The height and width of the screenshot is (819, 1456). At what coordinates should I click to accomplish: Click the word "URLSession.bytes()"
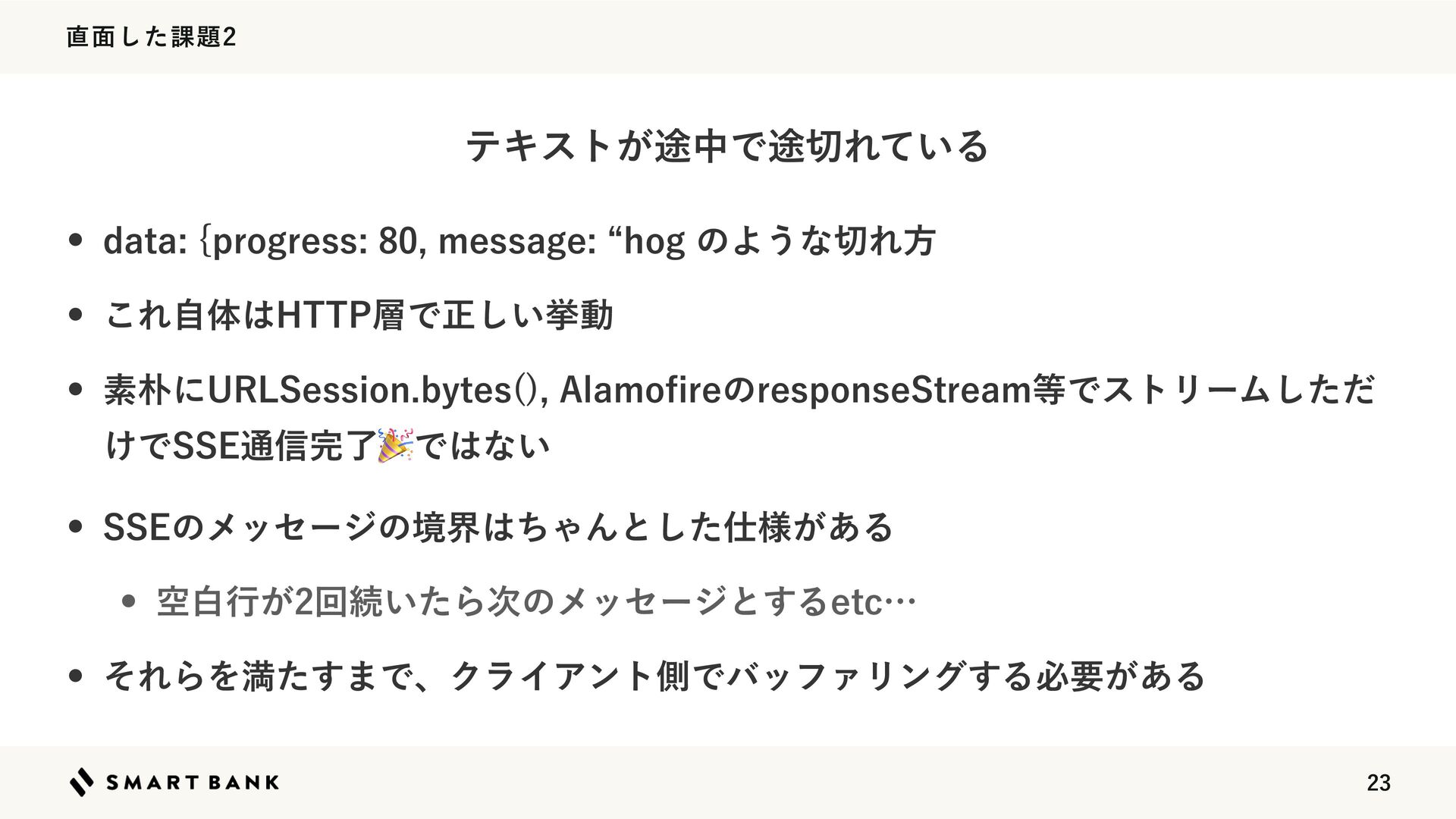click(372, 390)
